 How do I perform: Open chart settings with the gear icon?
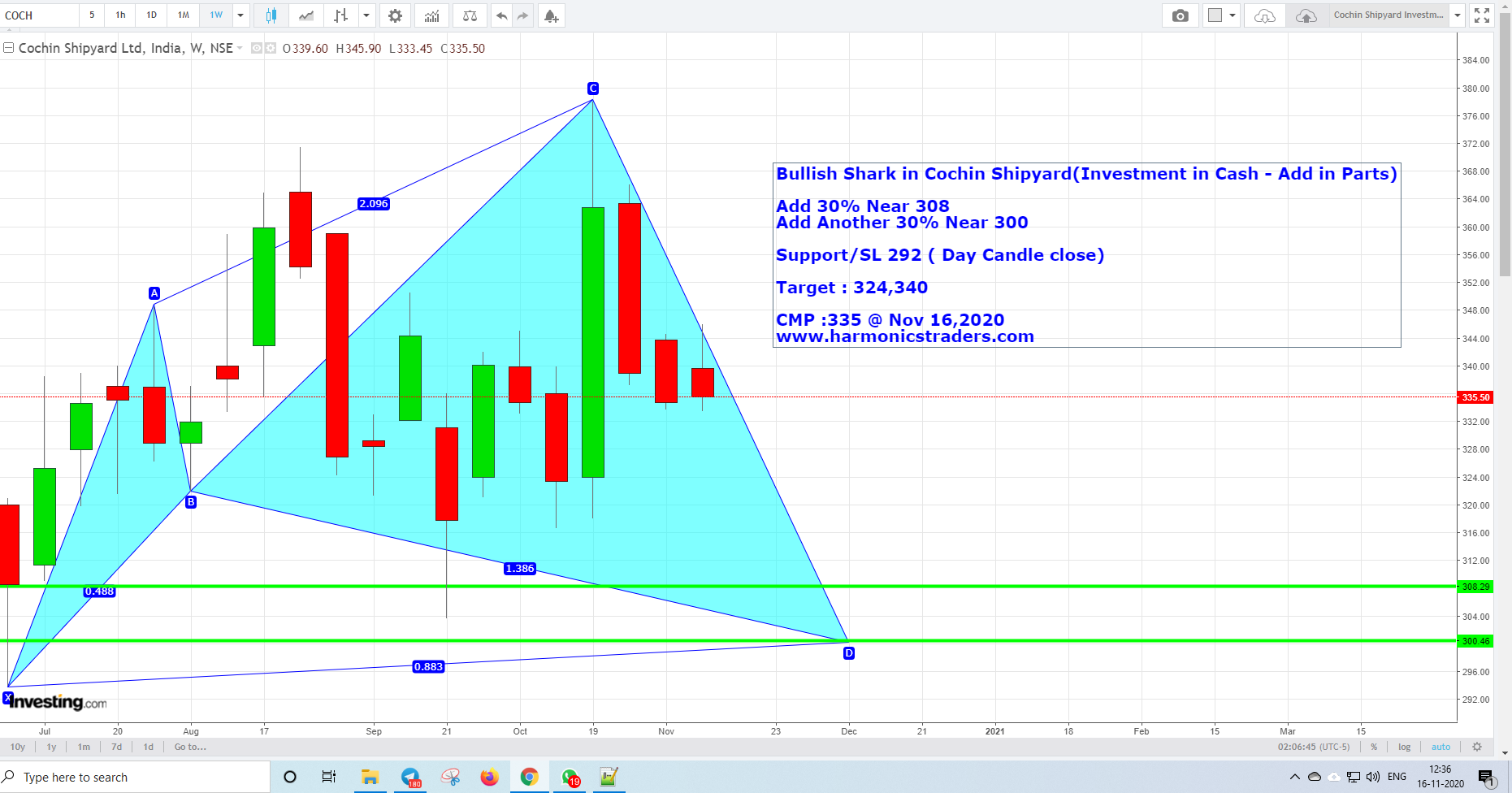click(395, 15)
